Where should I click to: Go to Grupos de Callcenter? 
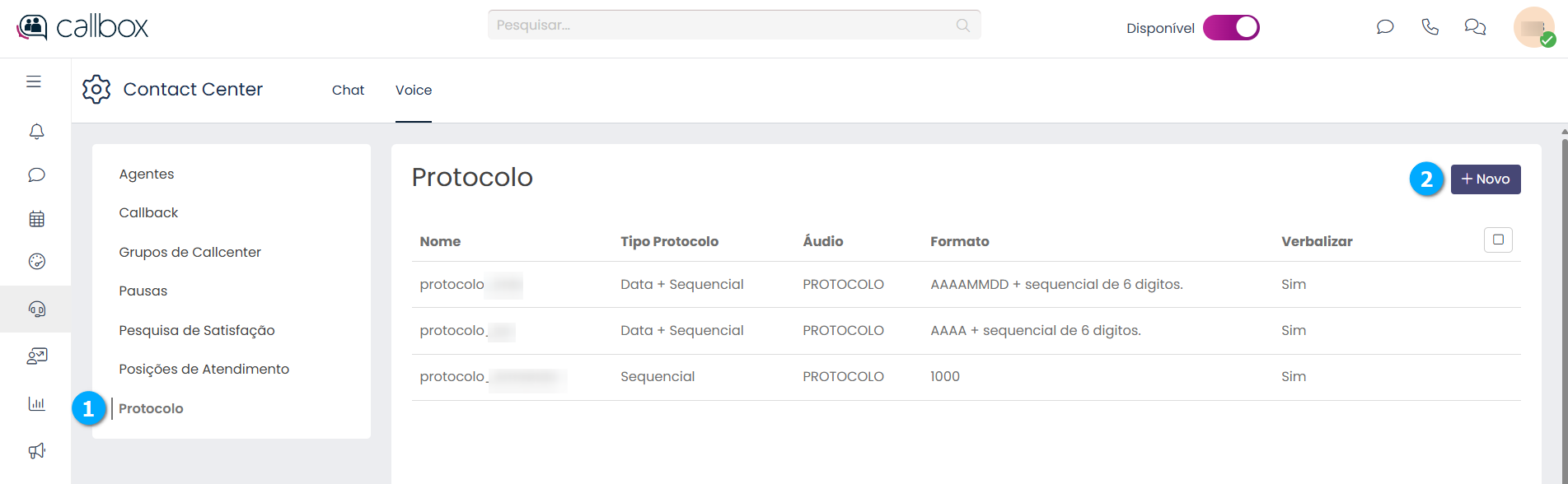click(x=190, y=252)
